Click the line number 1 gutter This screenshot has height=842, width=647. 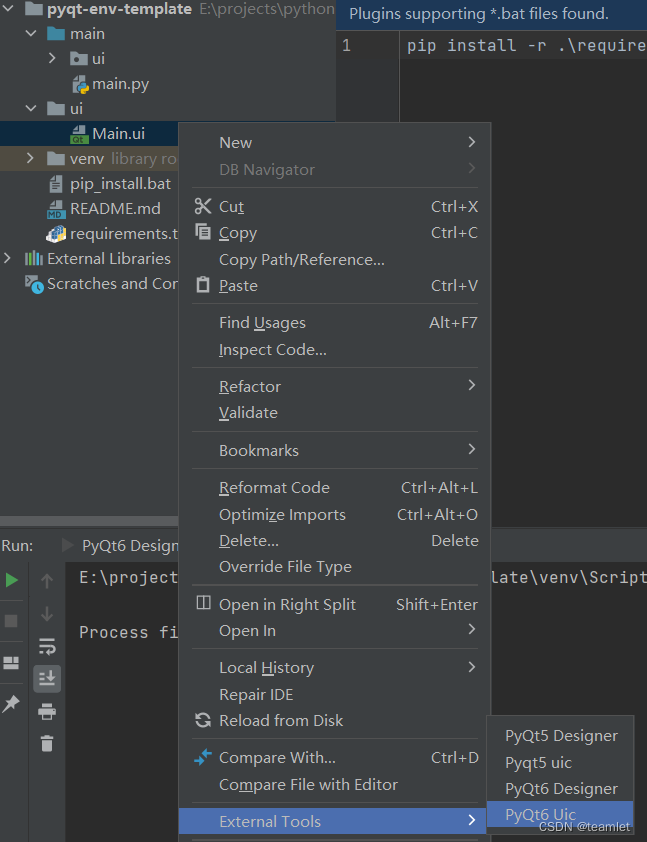coord(346,46)
